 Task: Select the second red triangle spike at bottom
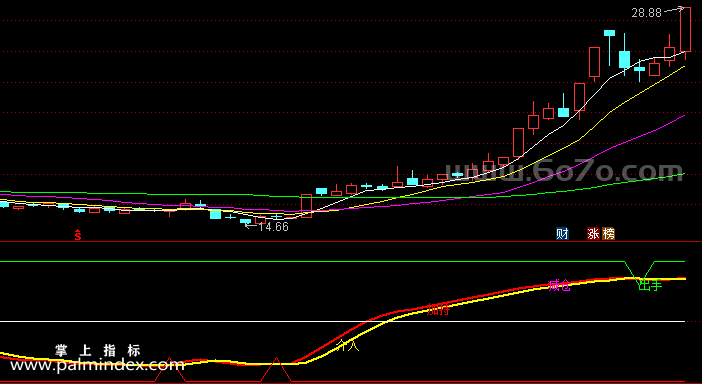276,370
